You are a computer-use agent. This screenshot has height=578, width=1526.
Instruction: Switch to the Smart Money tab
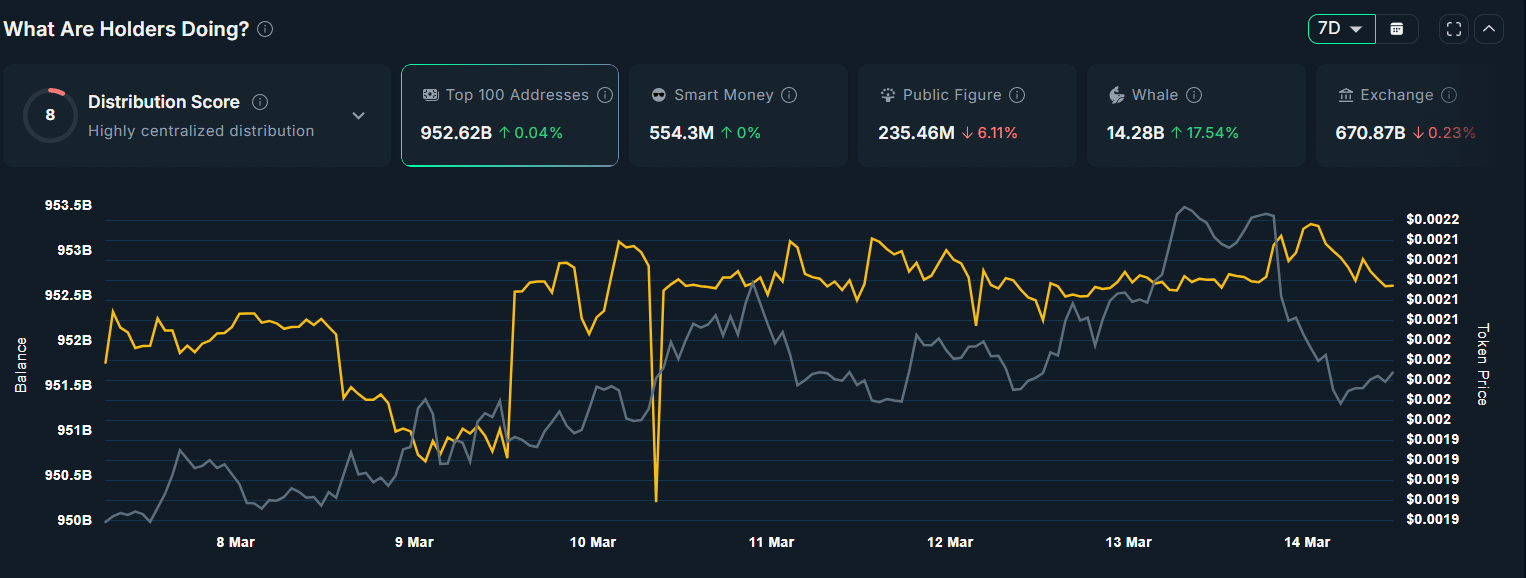pos(738,115)
